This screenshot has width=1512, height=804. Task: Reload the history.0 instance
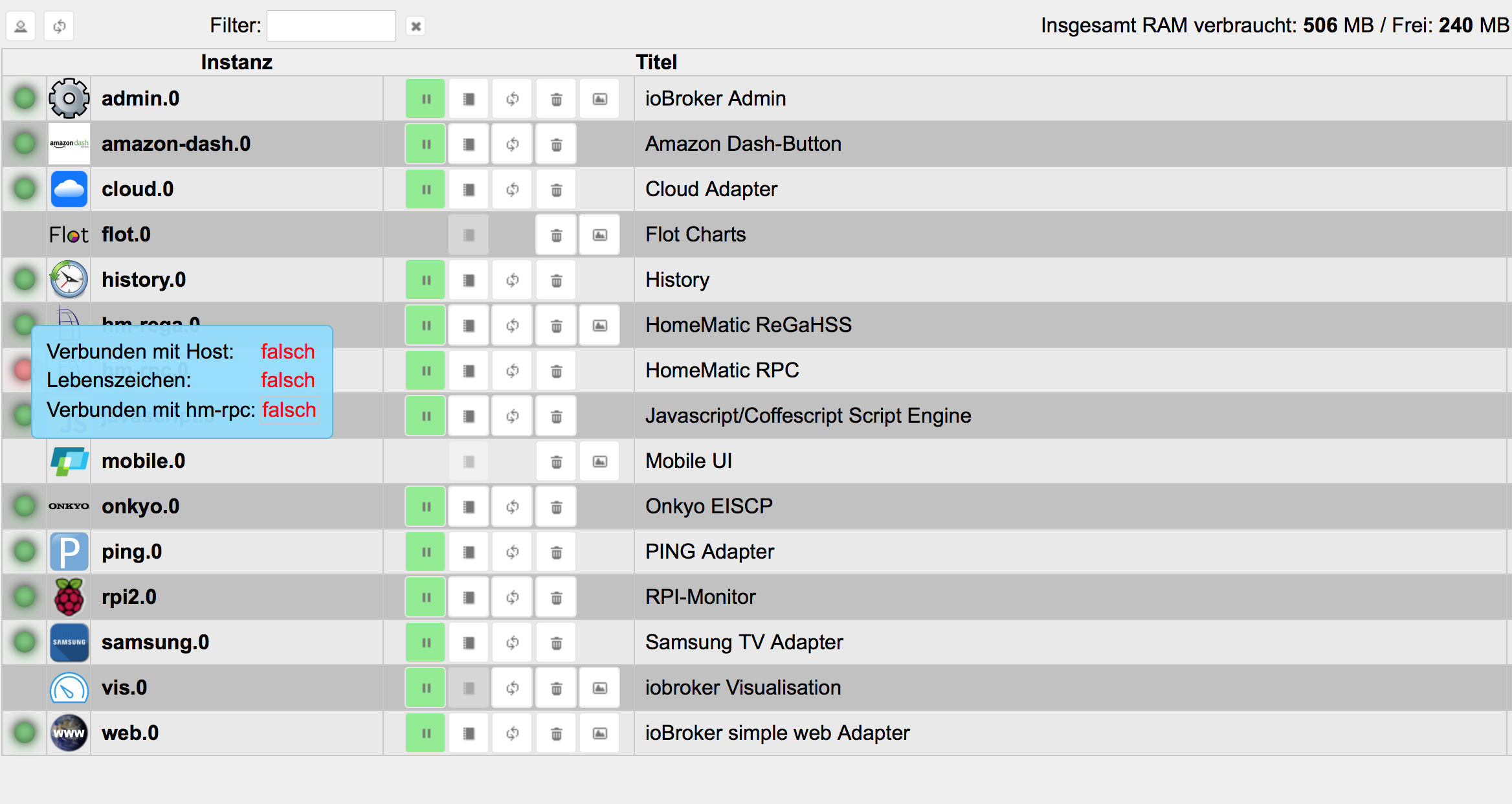tap(512, 280)
